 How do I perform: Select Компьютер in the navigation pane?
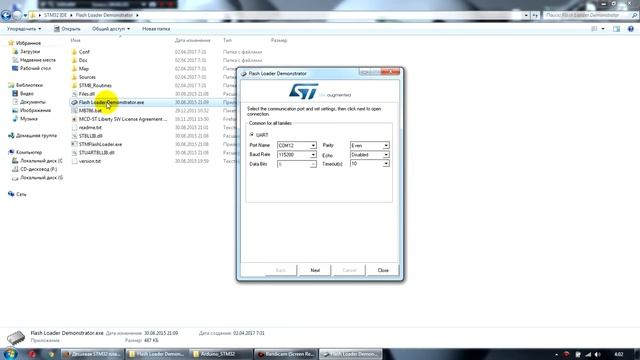point(25,152)
